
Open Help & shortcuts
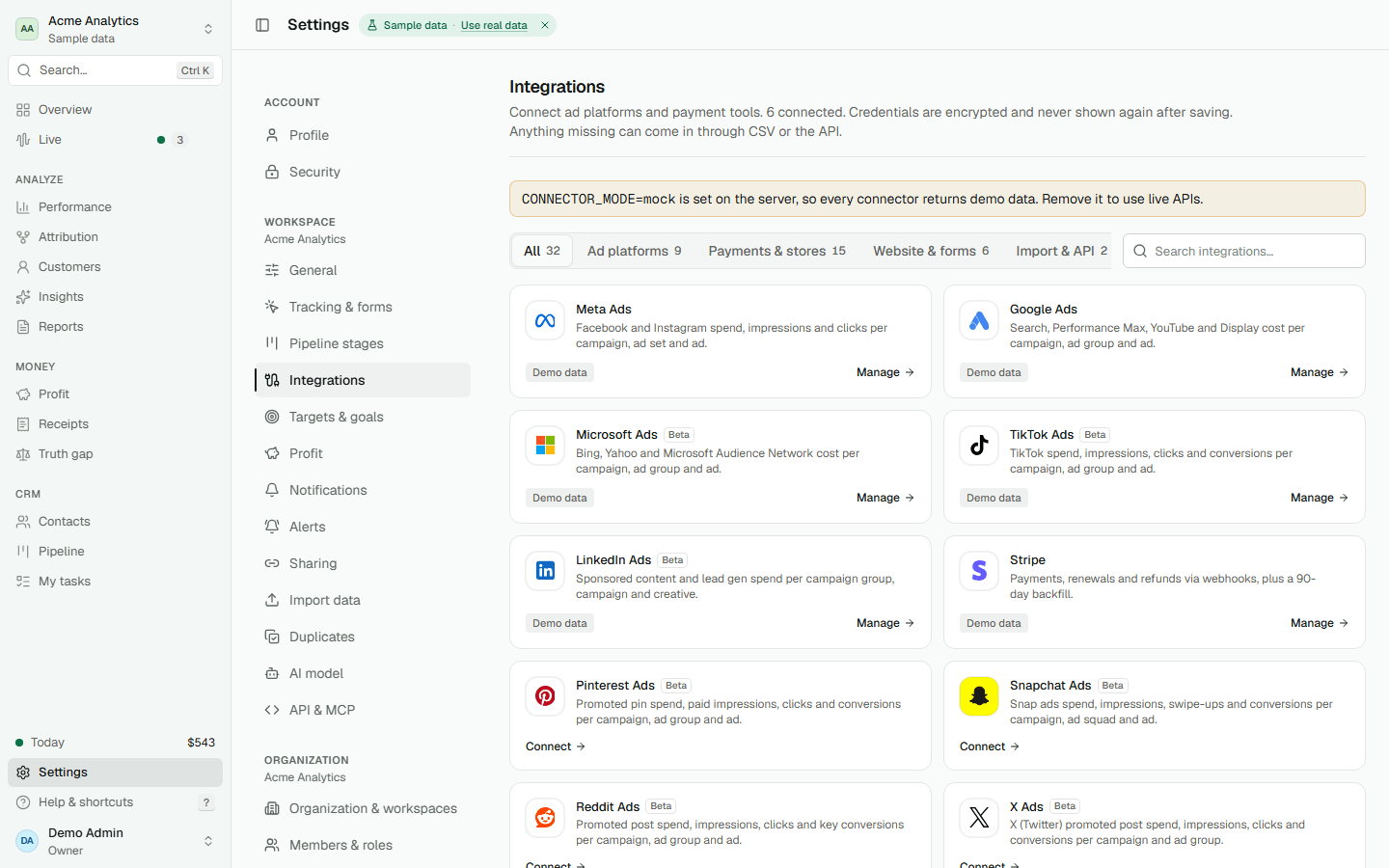click(x=115, y=802)
